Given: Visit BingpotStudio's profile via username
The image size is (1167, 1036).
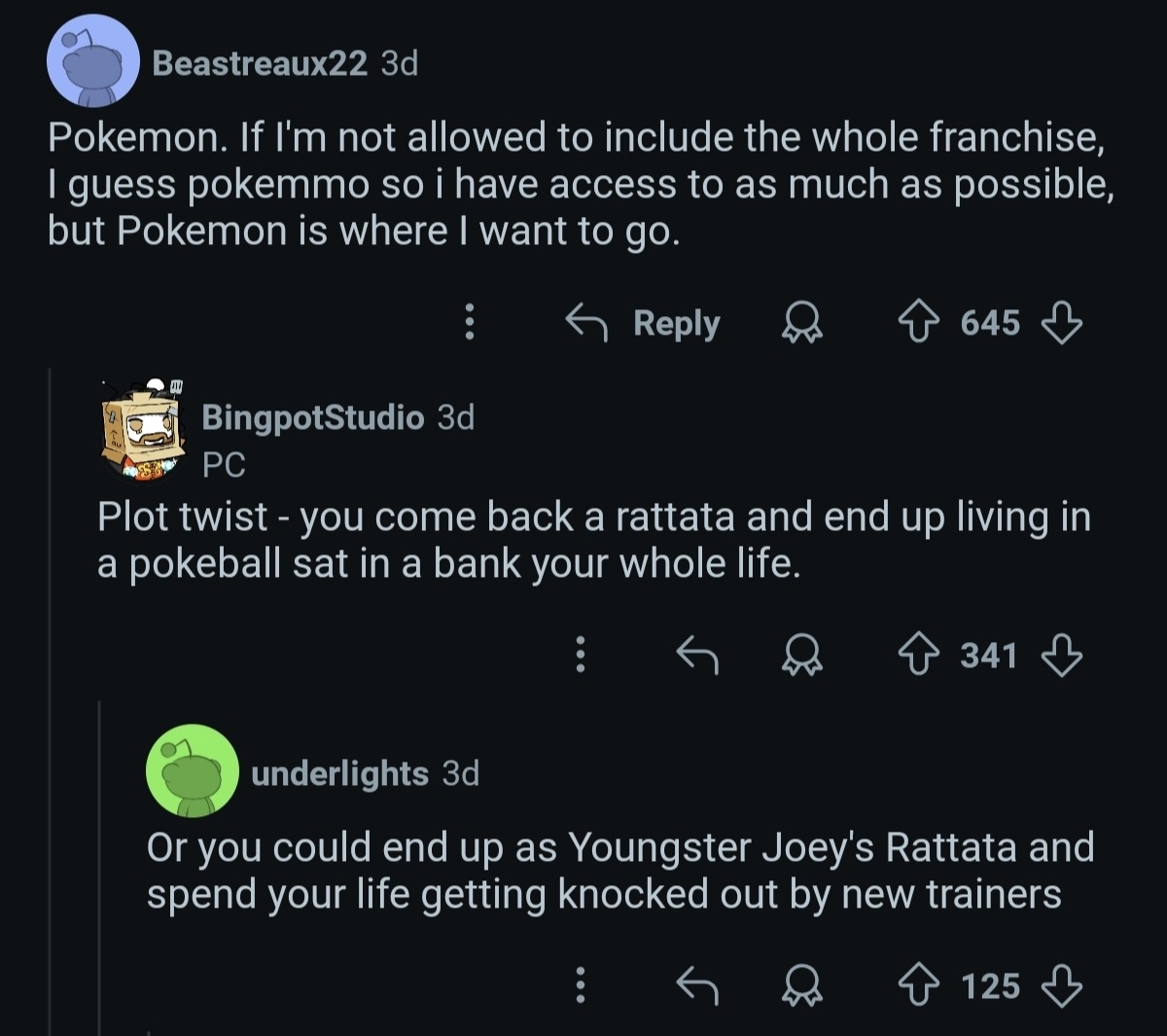Looking at the screenshot, I should [312, 417].
